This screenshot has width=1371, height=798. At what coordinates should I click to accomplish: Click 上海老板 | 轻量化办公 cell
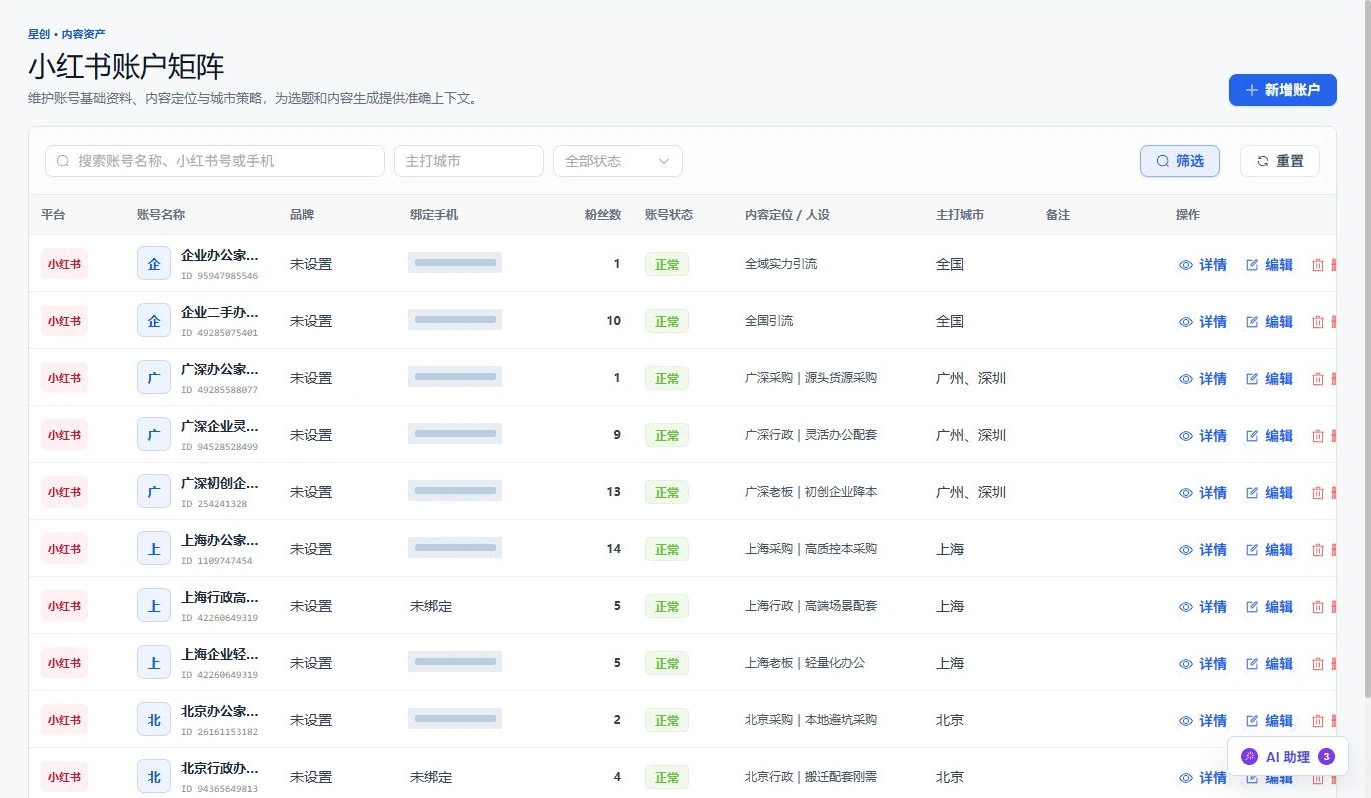point(805,663)
